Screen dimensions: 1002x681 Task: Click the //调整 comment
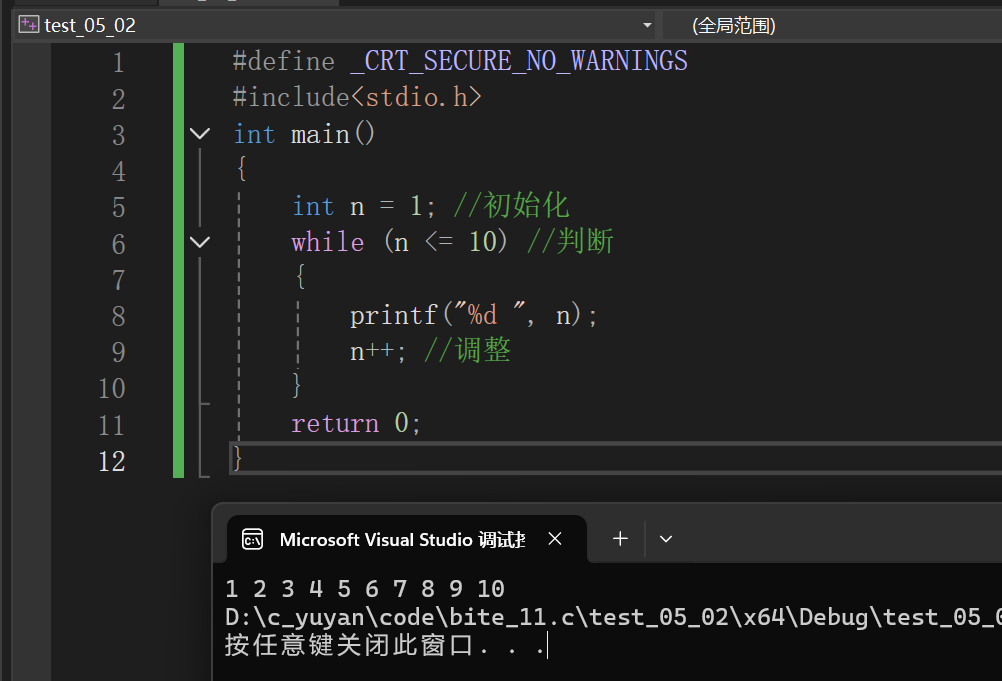click(467, 351)
